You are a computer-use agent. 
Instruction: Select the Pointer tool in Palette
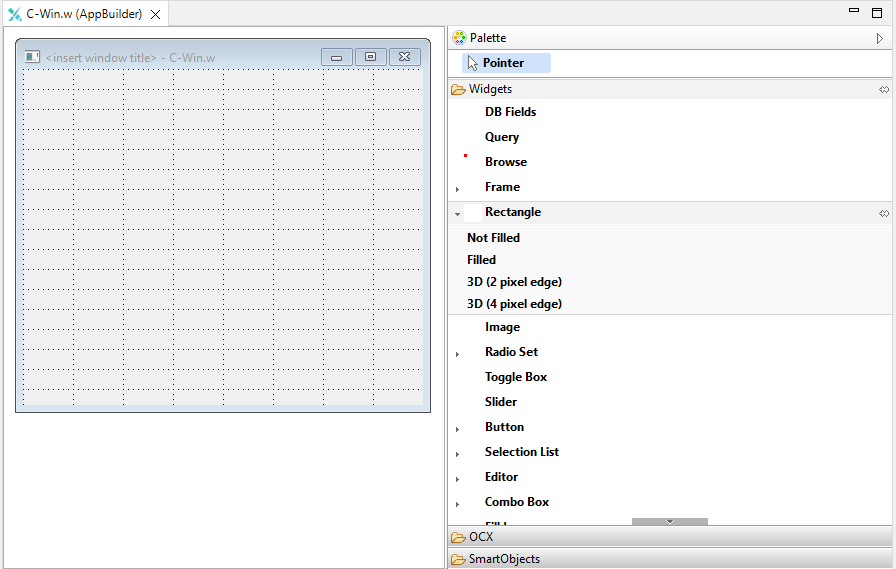(506, 63)
